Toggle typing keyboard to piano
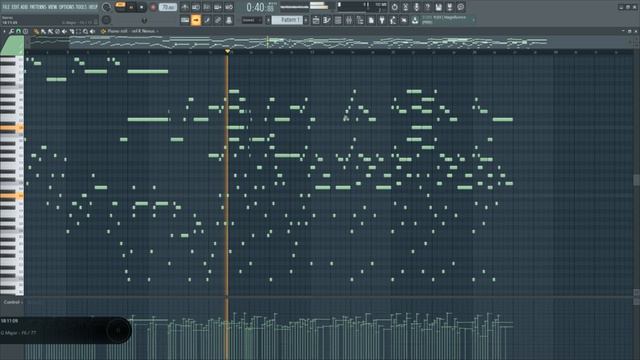The image size is (640, 360). 185,20
